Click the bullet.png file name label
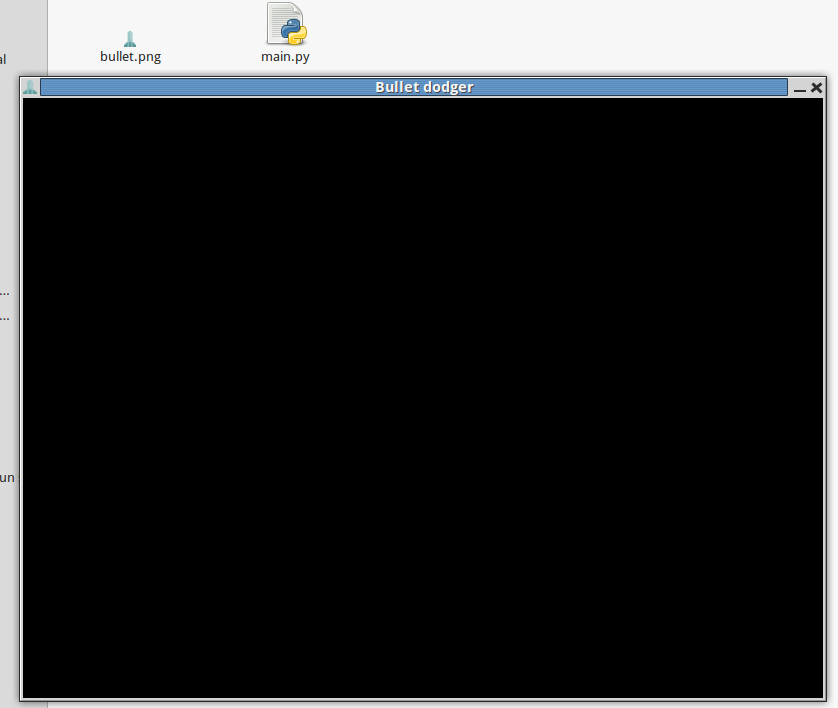This screenshot has height=708, width=838. point(130,57)
